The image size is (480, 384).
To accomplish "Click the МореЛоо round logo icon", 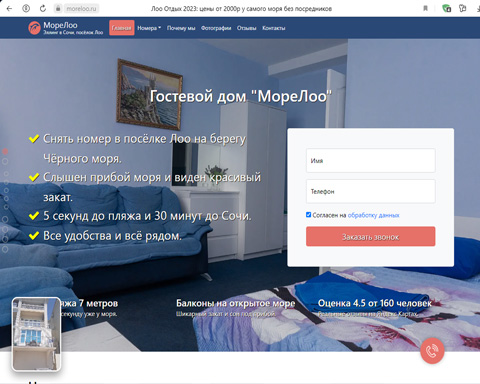I will (x=34, y=28).
